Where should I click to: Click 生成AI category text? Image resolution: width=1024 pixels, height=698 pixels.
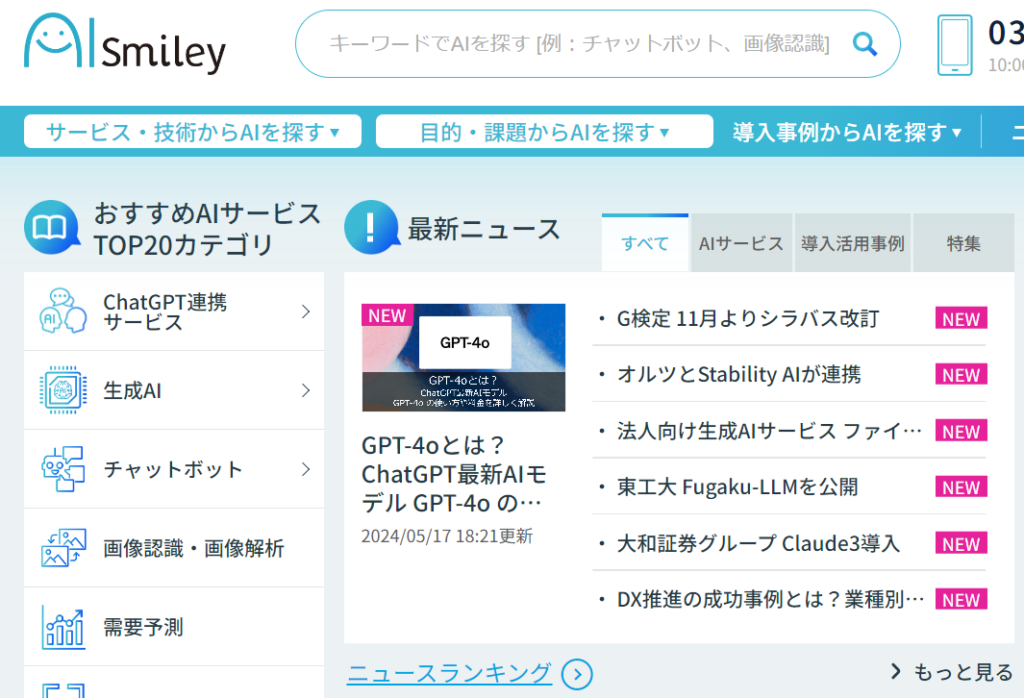coord(132,390)
